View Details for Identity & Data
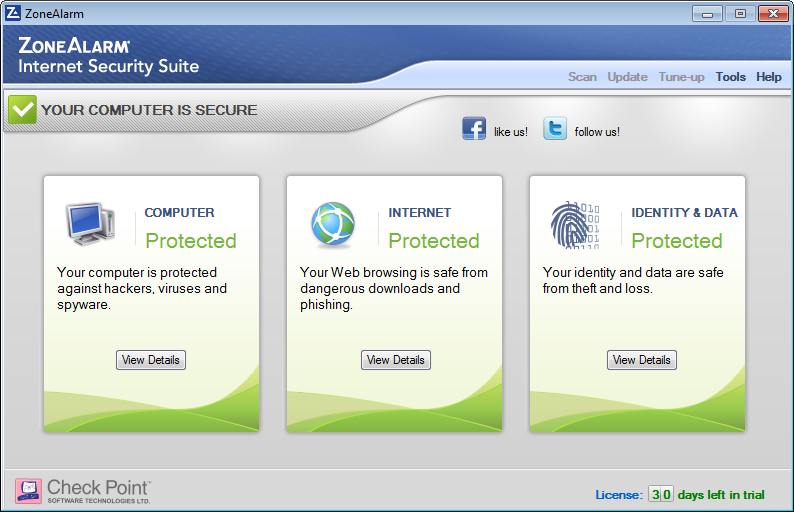Image resolution: width=794 pixels, height=512 pixels. 642,360
